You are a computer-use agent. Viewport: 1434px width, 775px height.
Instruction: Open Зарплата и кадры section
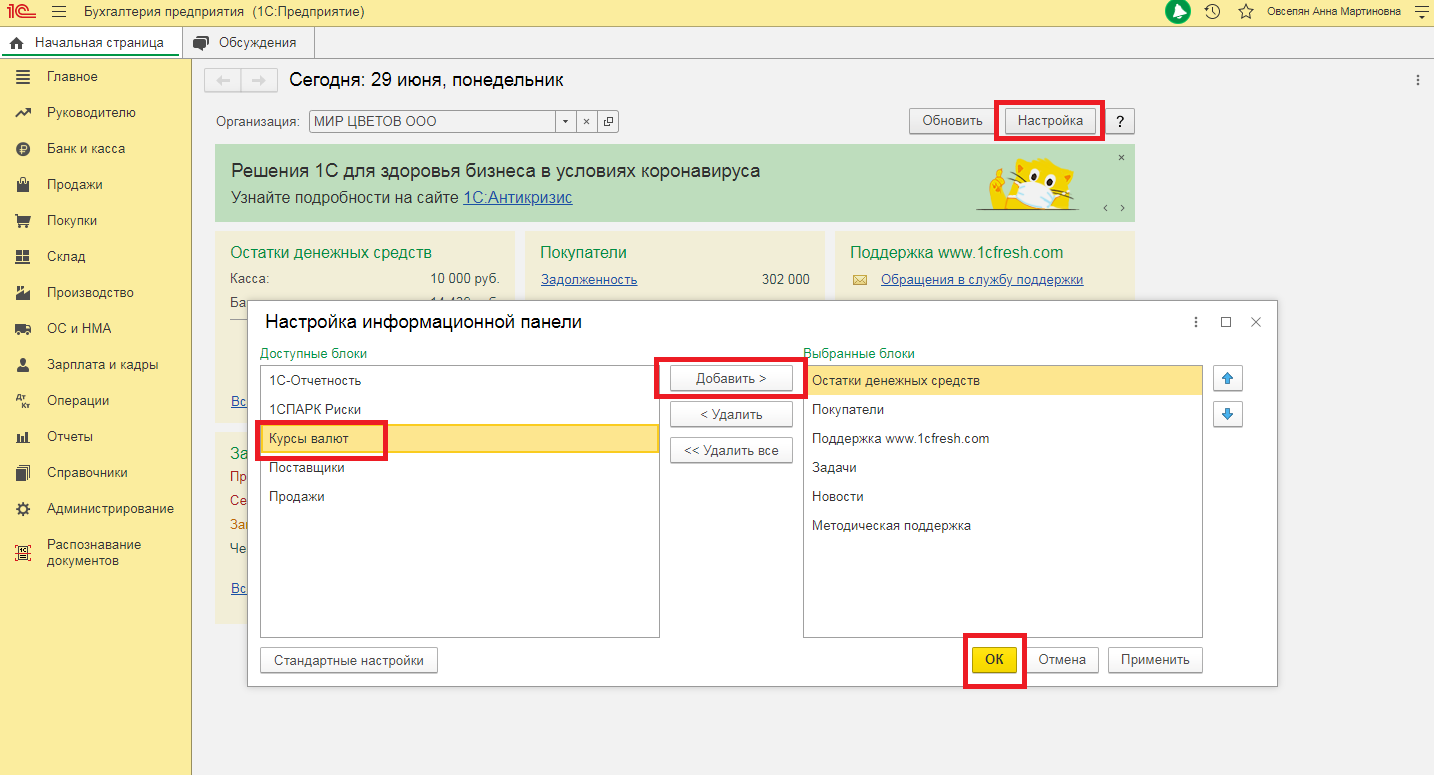[x=102, y=365]
